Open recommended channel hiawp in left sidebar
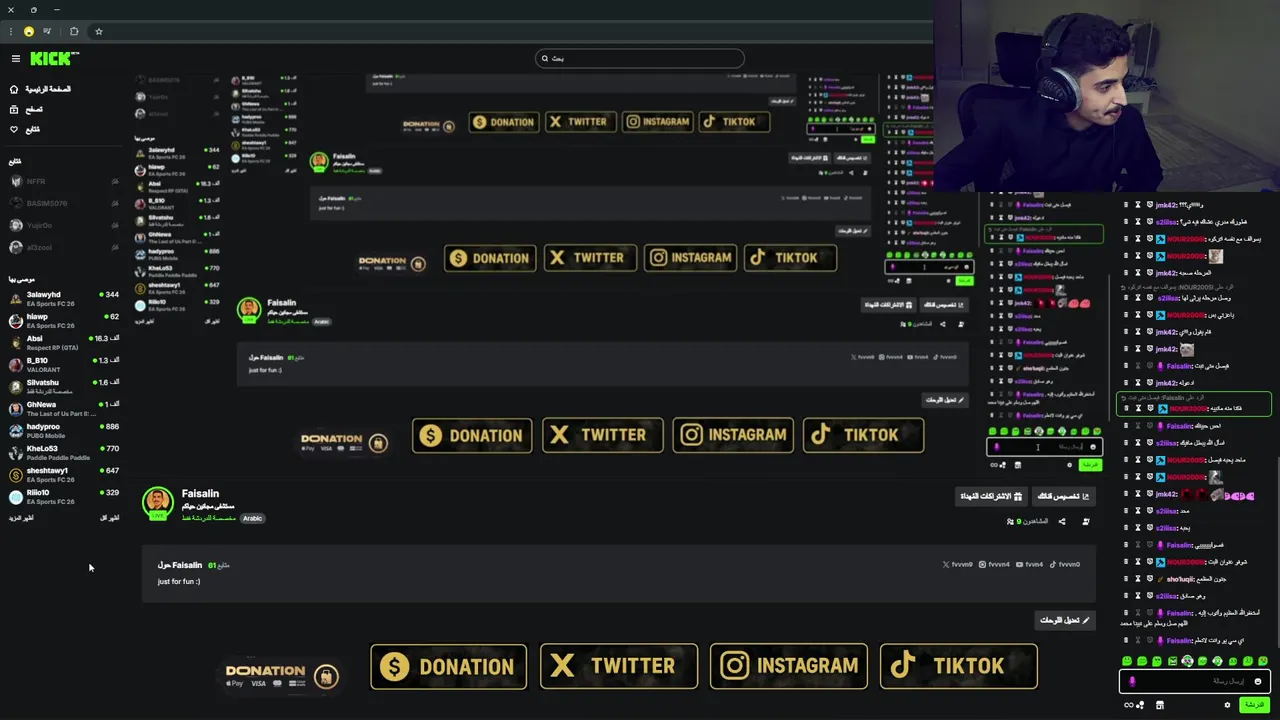The image size is (1280, 720). 64,321
